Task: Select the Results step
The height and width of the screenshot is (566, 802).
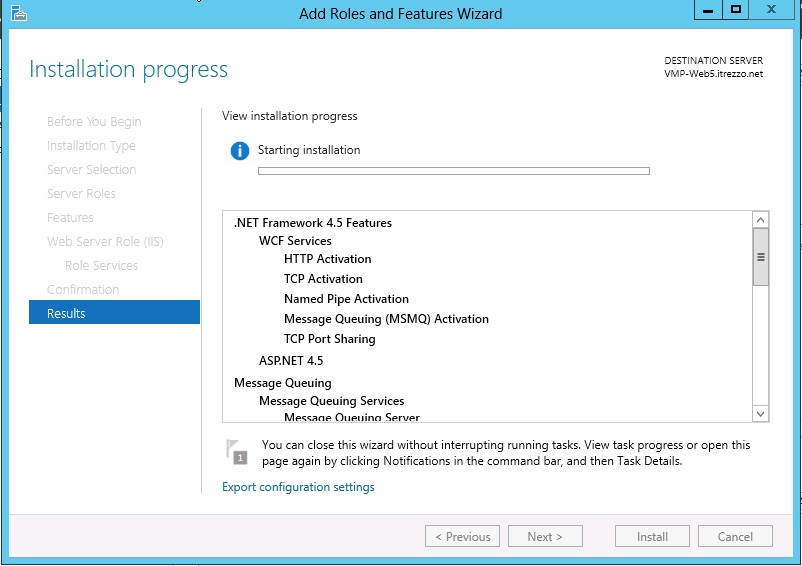Action: click(x=114, y=312)
